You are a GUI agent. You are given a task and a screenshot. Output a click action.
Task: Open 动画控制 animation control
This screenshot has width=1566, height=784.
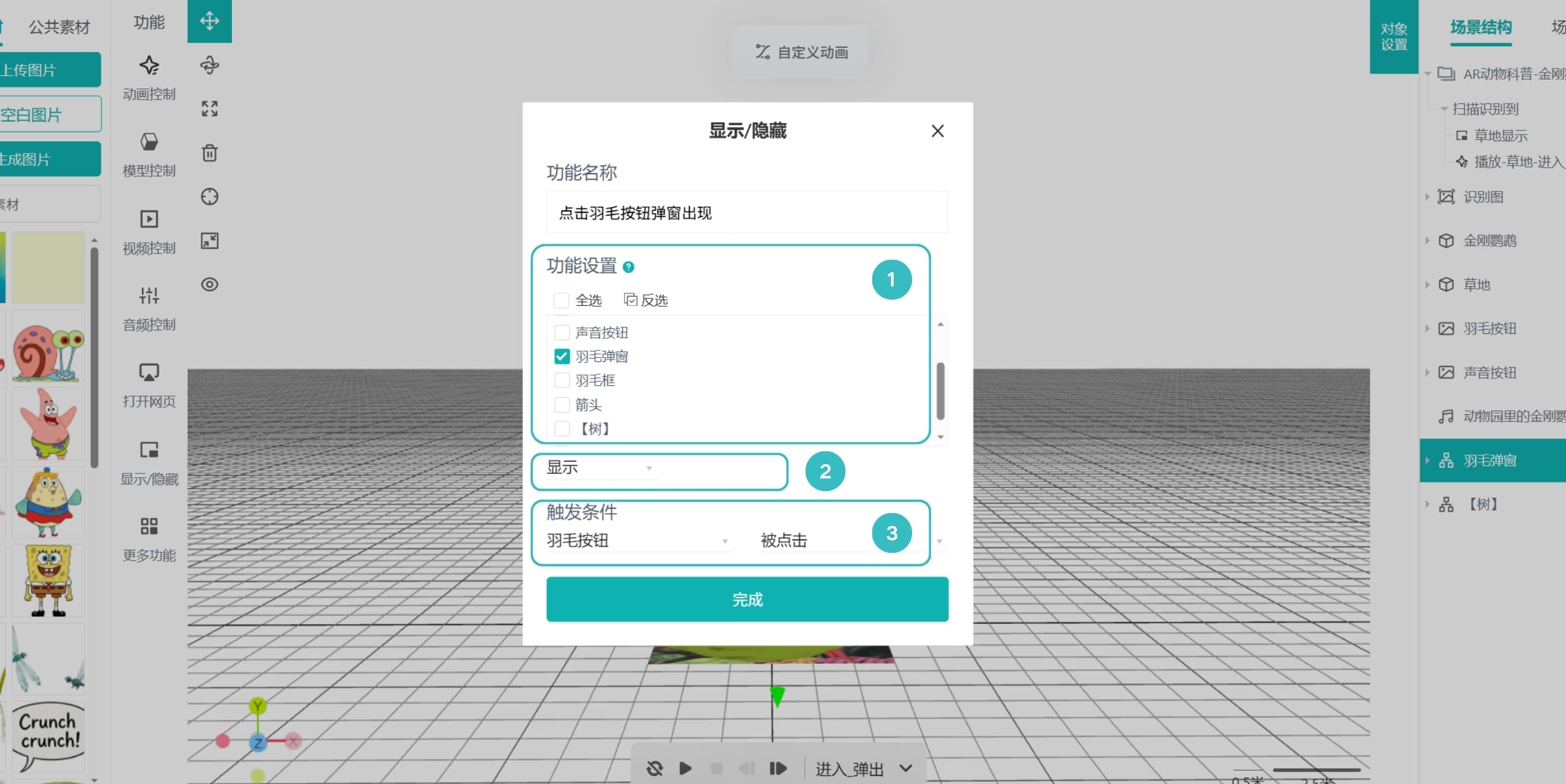pyautogui.click(x=149, y=78)
